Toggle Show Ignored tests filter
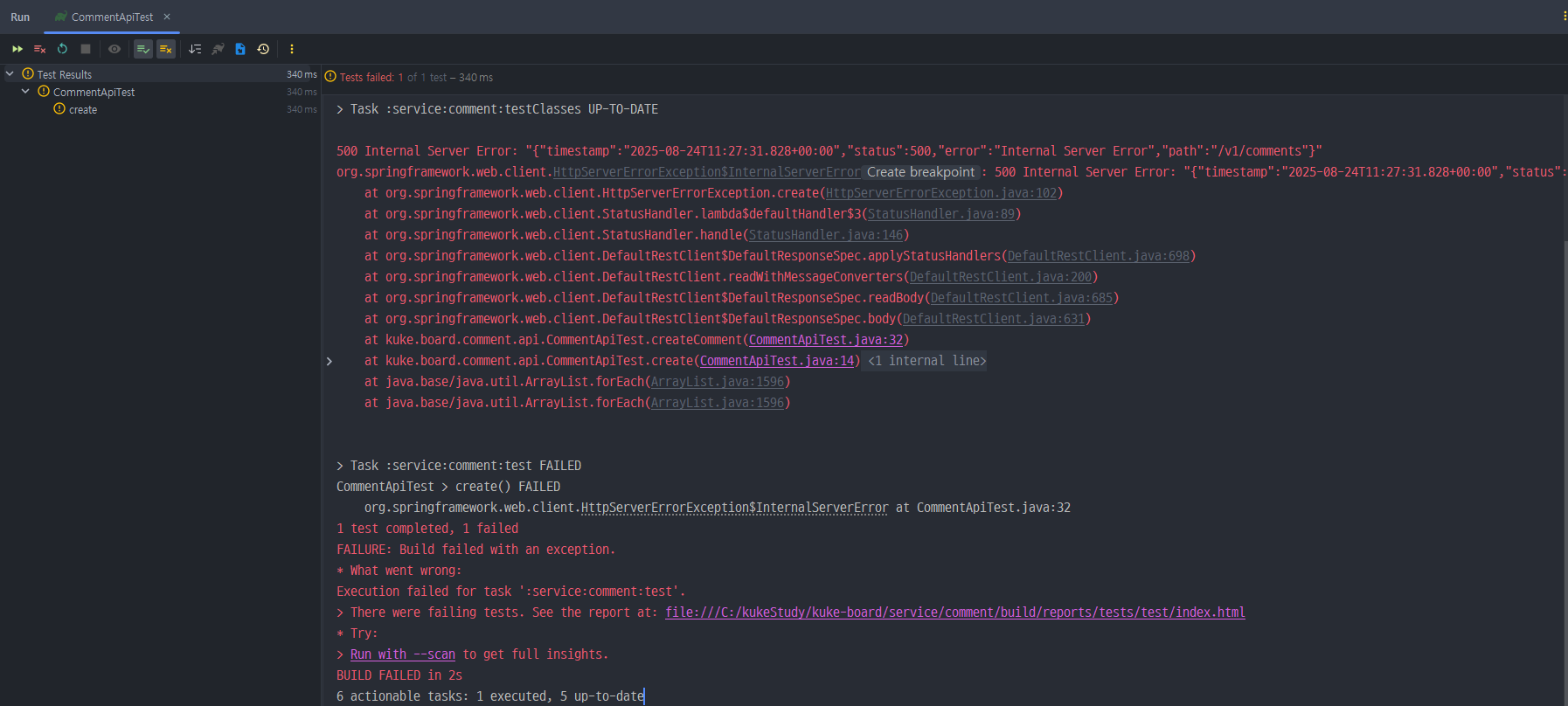The width and height of the screenshot is (1568, 706). 166,49
